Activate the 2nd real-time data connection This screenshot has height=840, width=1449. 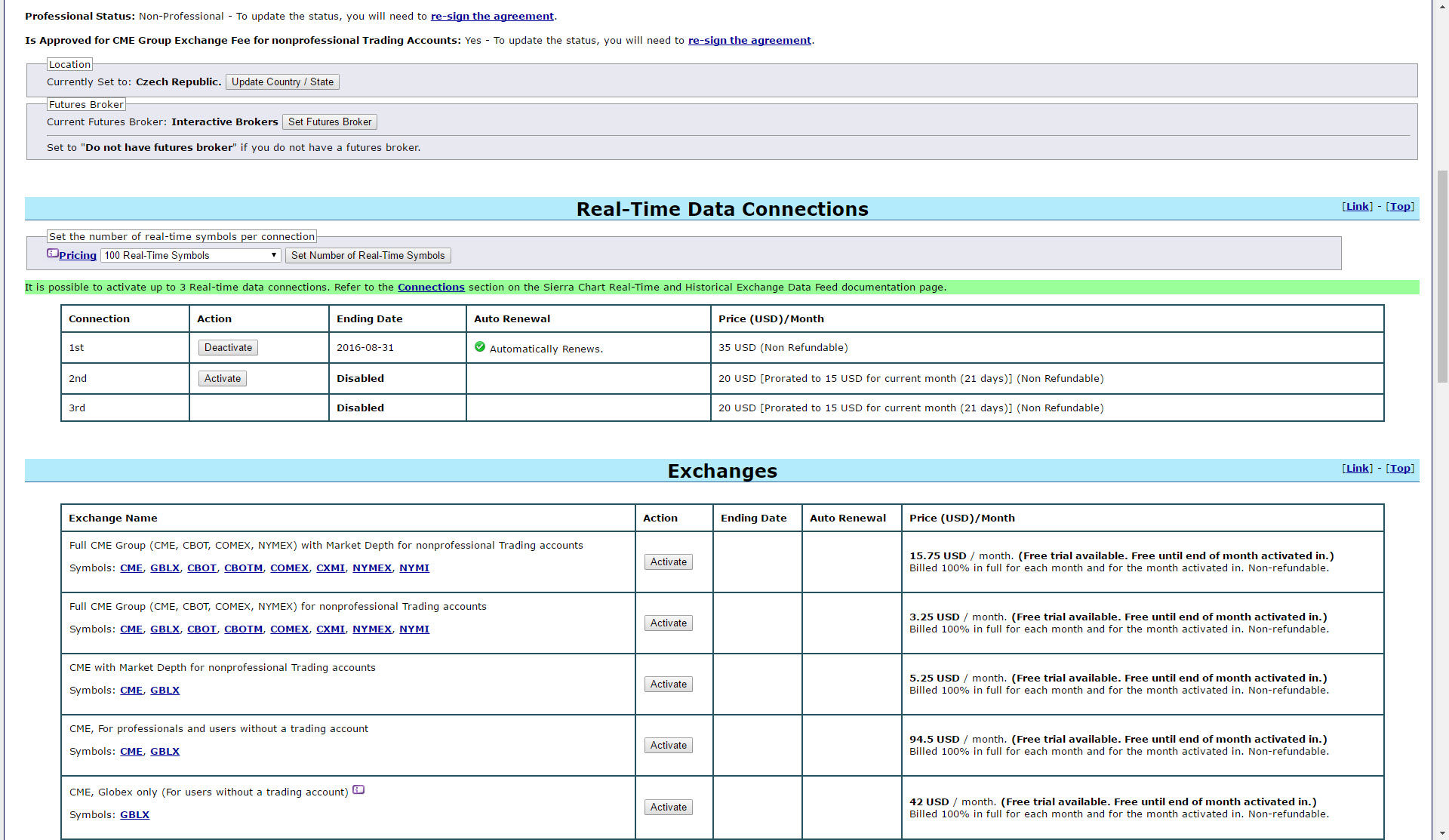223,379
